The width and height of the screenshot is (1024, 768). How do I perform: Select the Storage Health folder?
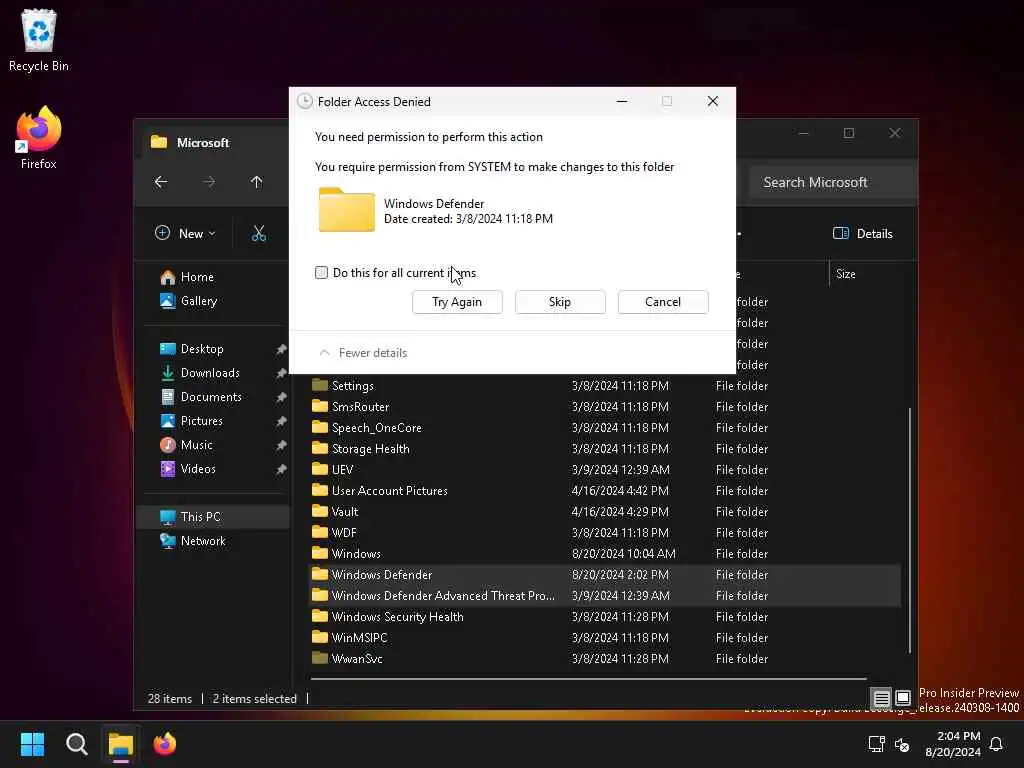(x=604, y=449)
